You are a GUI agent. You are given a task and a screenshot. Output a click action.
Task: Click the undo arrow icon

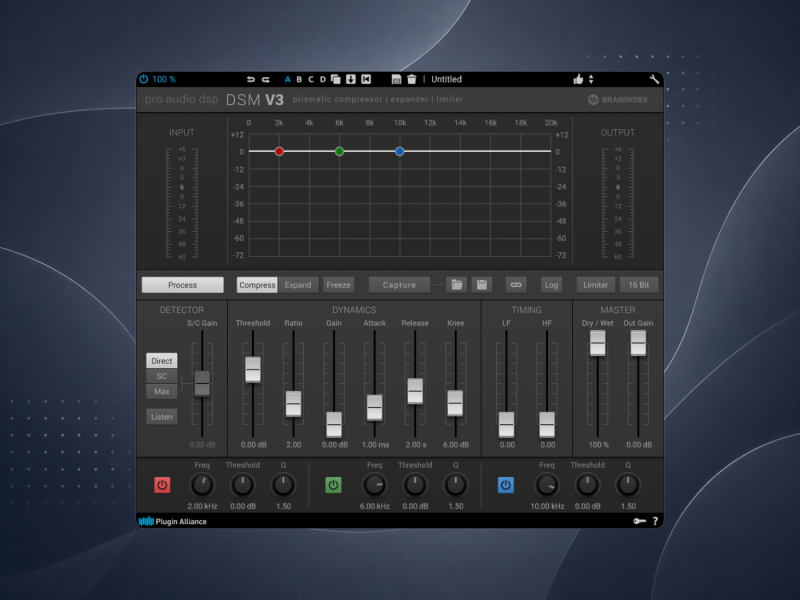coord(251,79)
